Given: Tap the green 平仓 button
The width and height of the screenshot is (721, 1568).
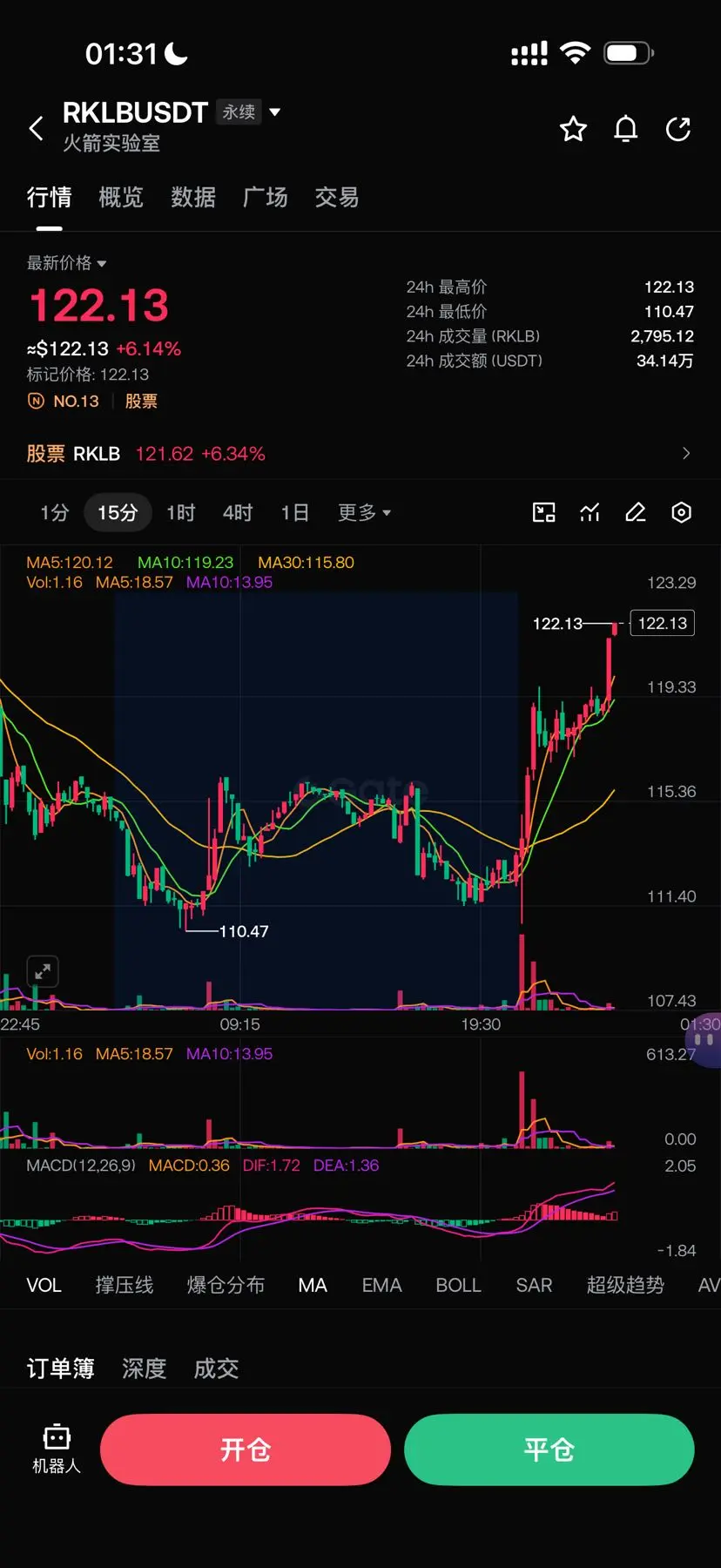Looking at the screenshot, I should click(x=549, y=1450).
